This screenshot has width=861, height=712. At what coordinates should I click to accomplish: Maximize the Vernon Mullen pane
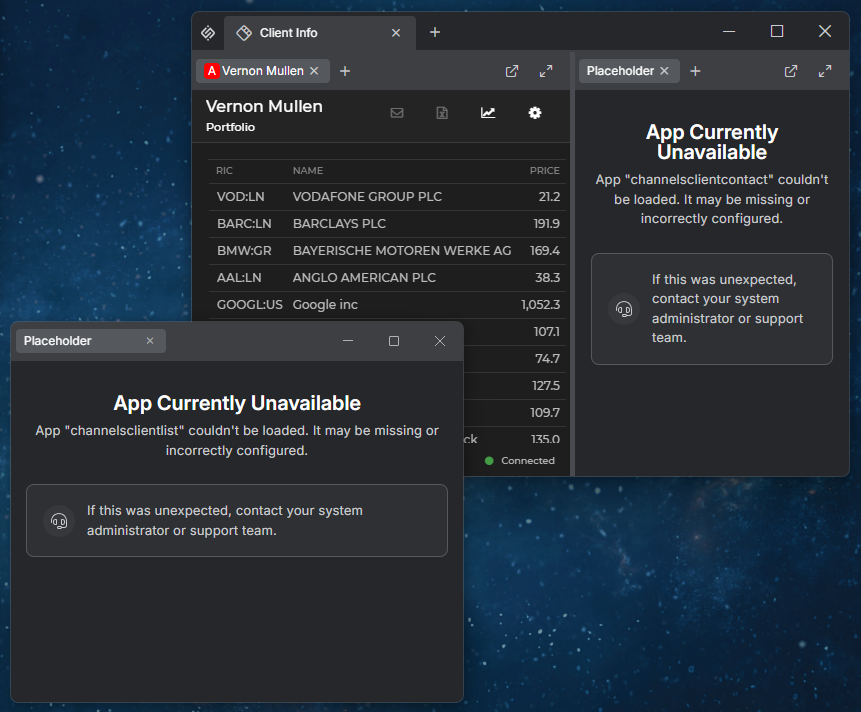tap(546, 71)
